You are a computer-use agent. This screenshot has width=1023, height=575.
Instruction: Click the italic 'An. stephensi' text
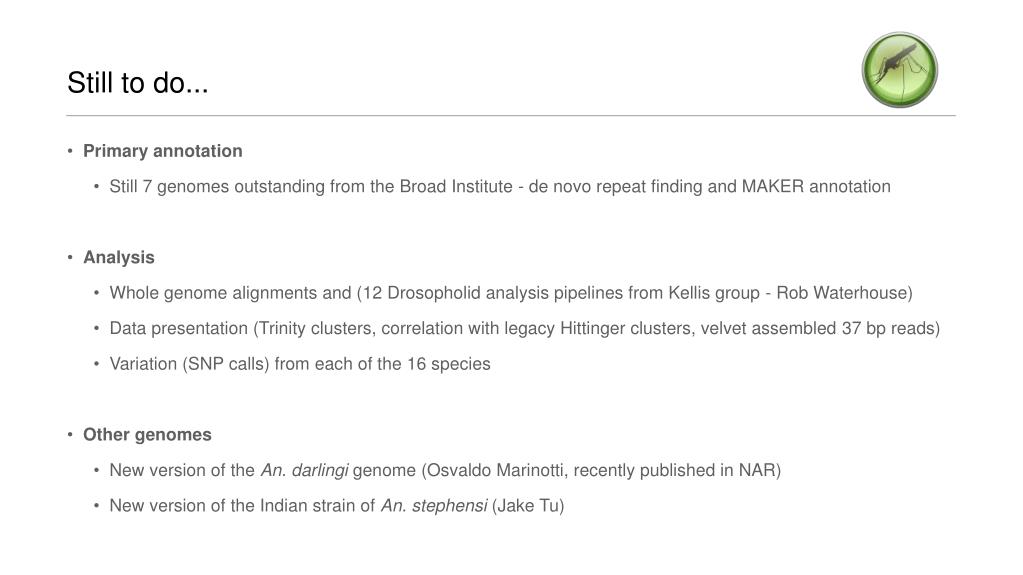[434, 506]
